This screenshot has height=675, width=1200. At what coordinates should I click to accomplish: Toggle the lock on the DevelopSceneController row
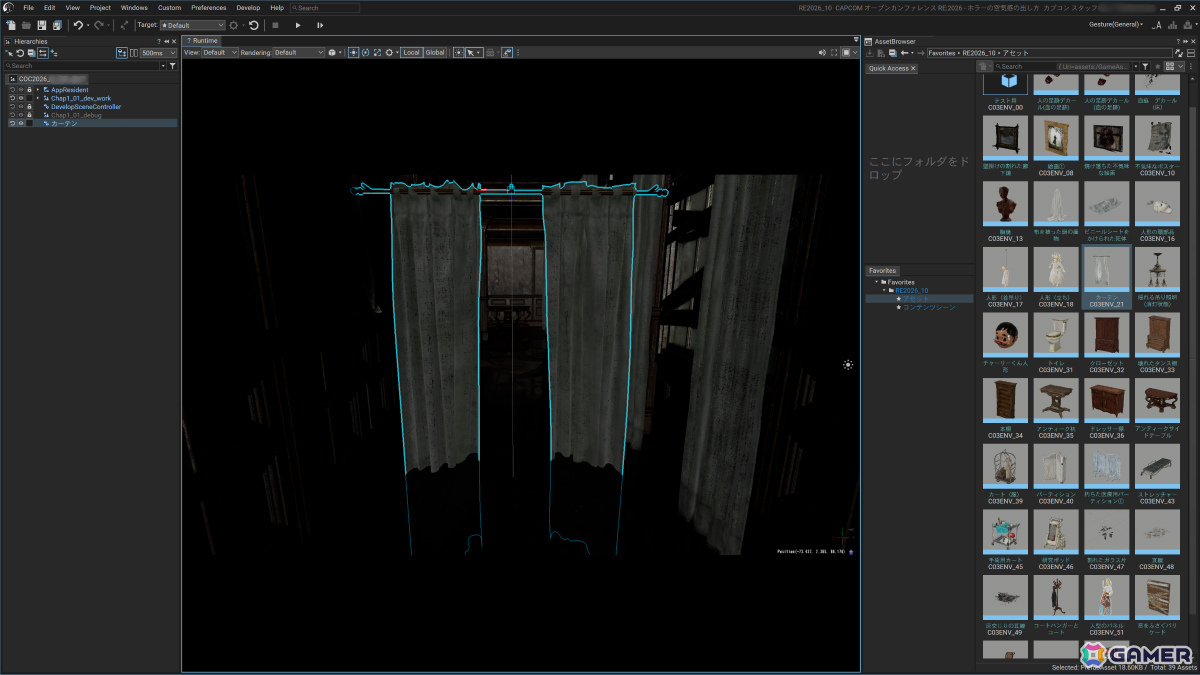(30, 107)
